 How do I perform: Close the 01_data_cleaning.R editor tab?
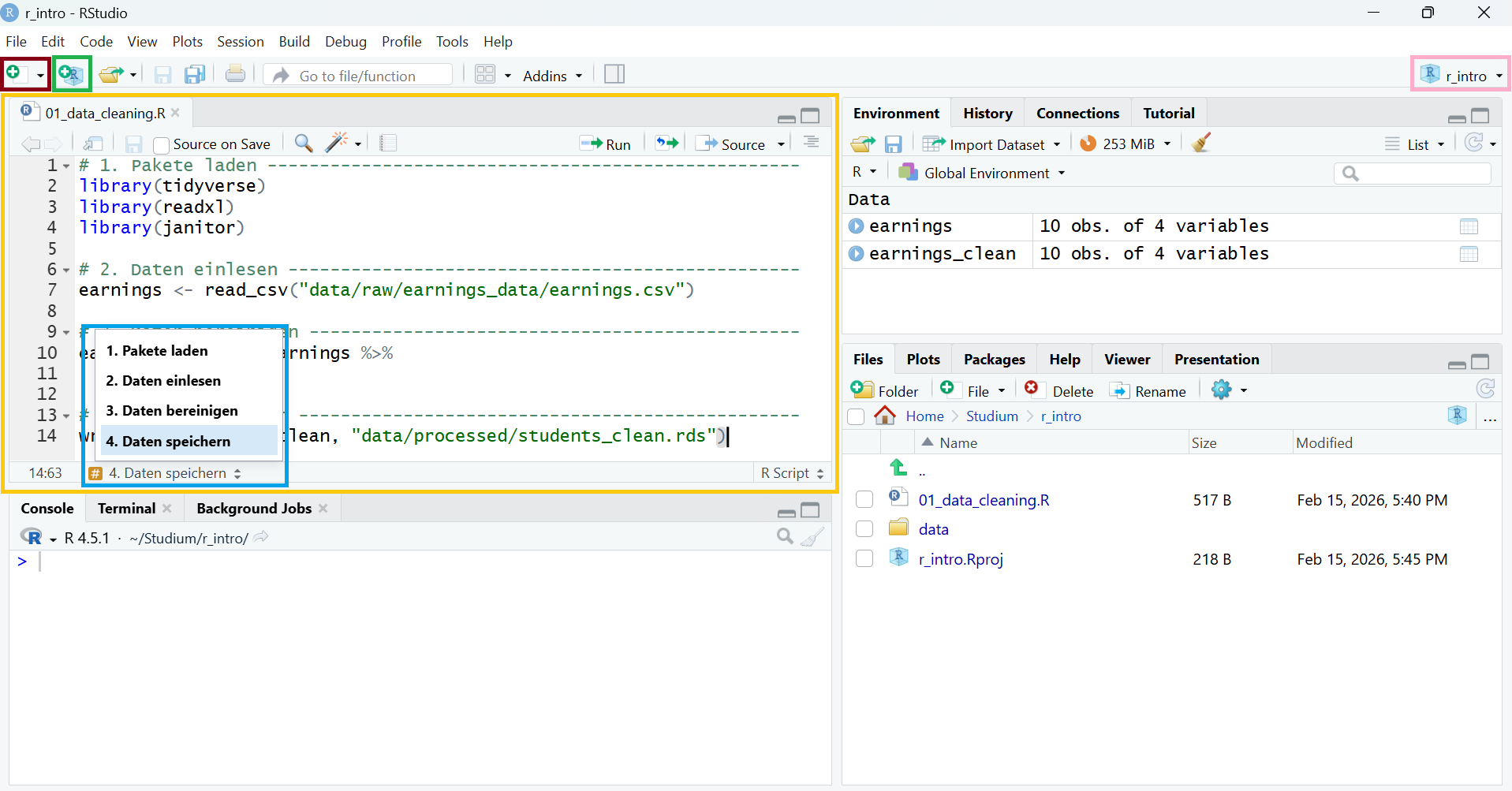tap(176, 113)
